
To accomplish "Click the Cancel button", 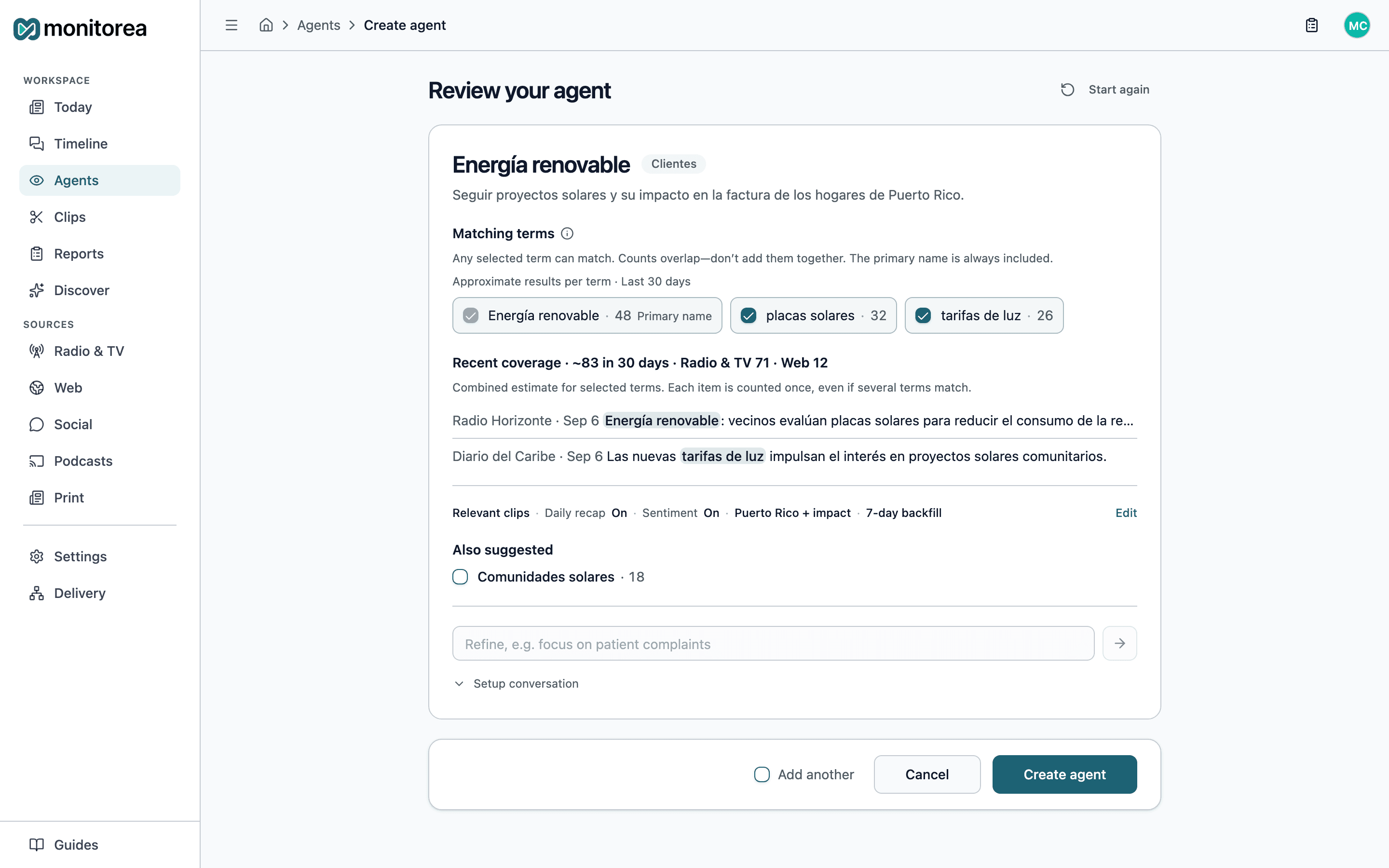I will [x=927, y=774].
